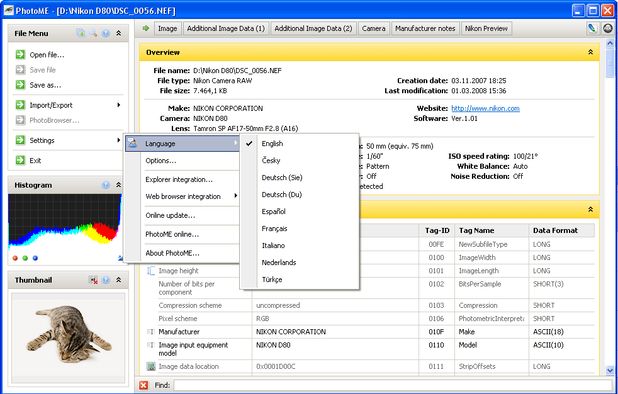Open the Nikon Preview tab
This screenshot has height=394, width=618.
[486, 28]
